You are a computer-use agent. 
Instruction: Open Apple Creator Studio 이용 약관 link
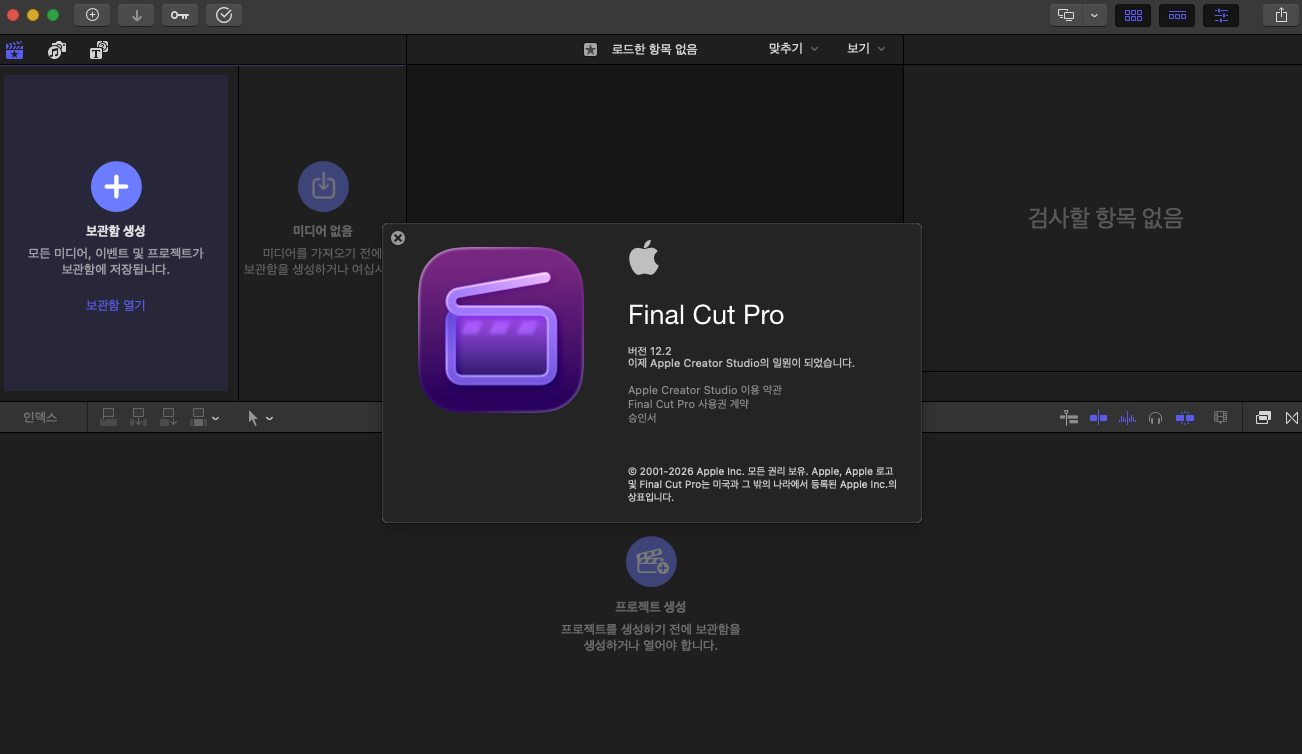point(704,390)
